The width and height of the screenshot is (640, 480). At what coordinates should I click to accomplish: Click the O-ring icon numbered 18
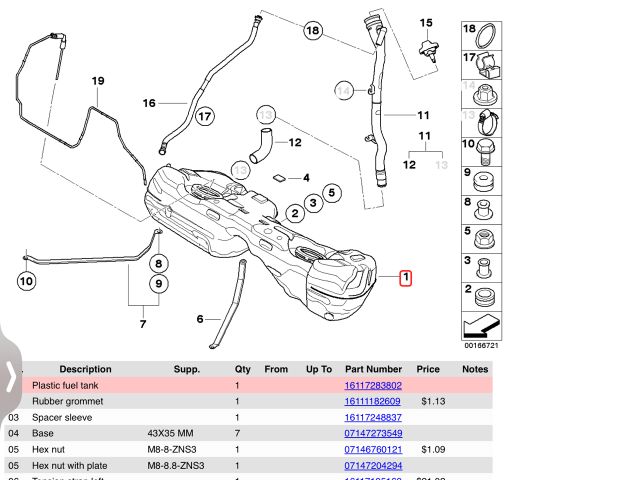(x=485, y=37)
